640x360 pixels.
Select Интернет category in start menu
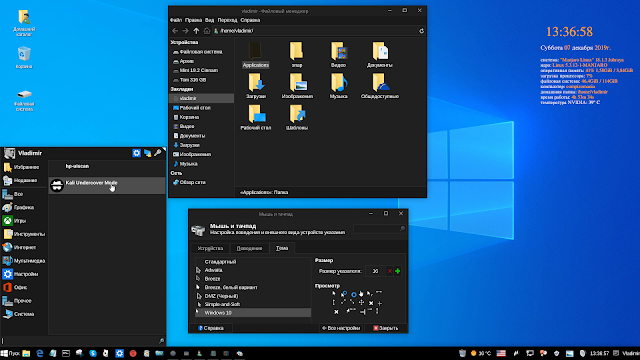[x=24, y=247]
